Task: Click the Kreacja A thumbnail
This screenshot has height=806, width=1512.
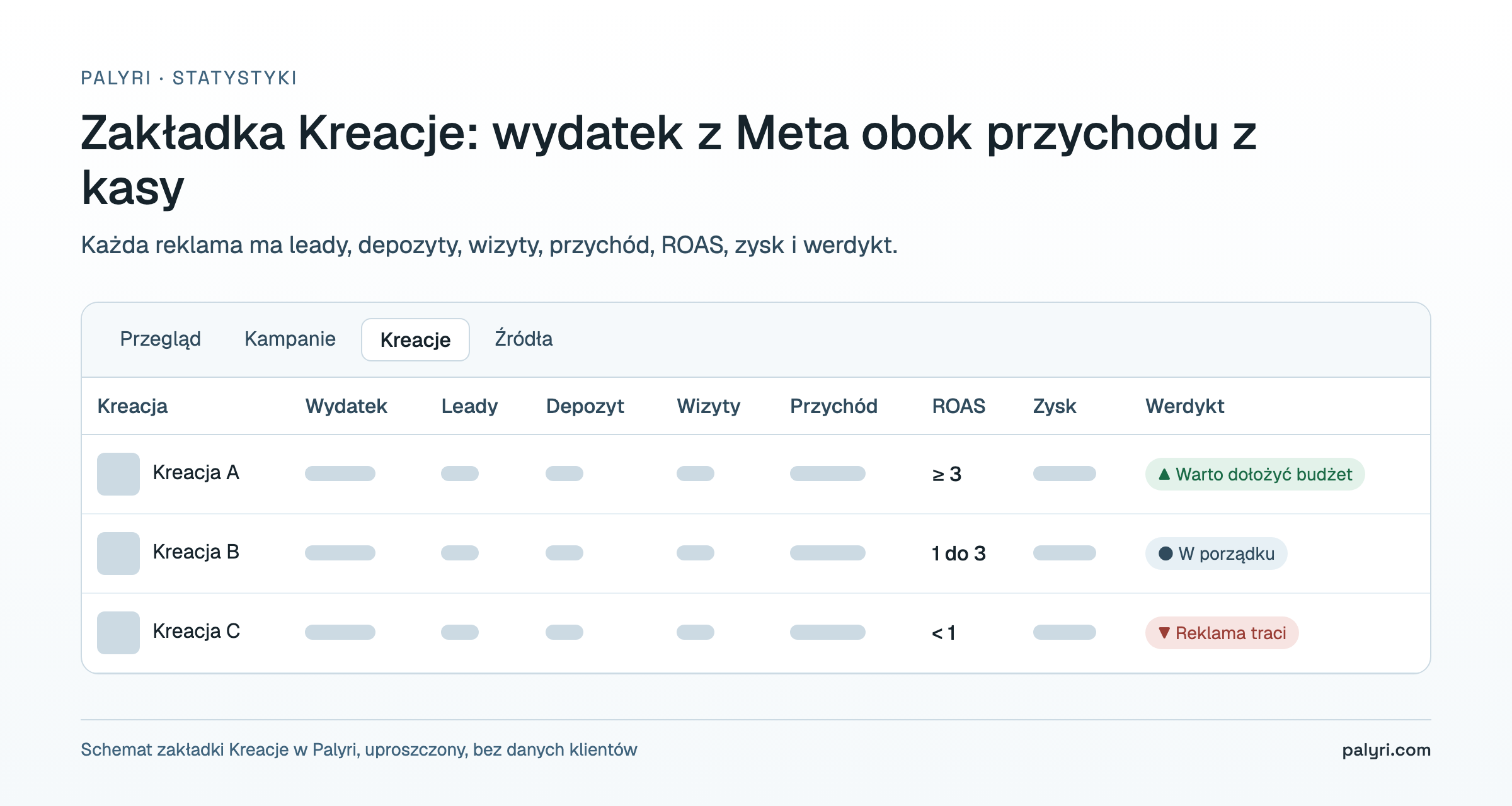Action: point(118,474)
